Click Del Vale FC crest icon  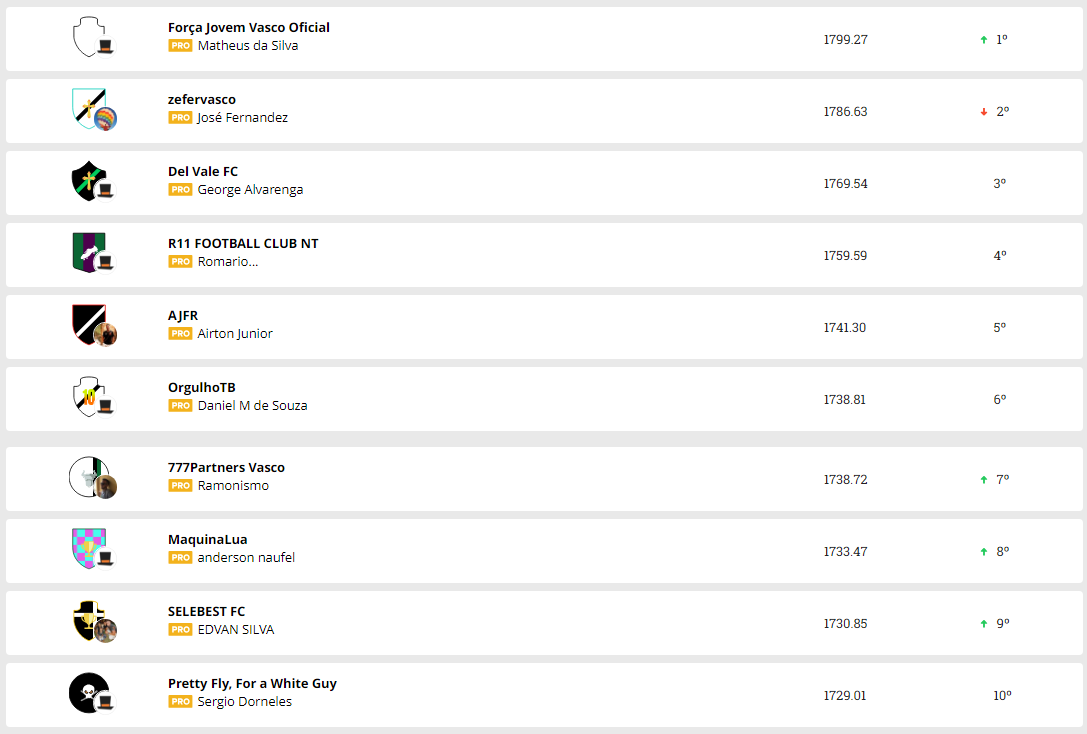click(x=87, y=180)
